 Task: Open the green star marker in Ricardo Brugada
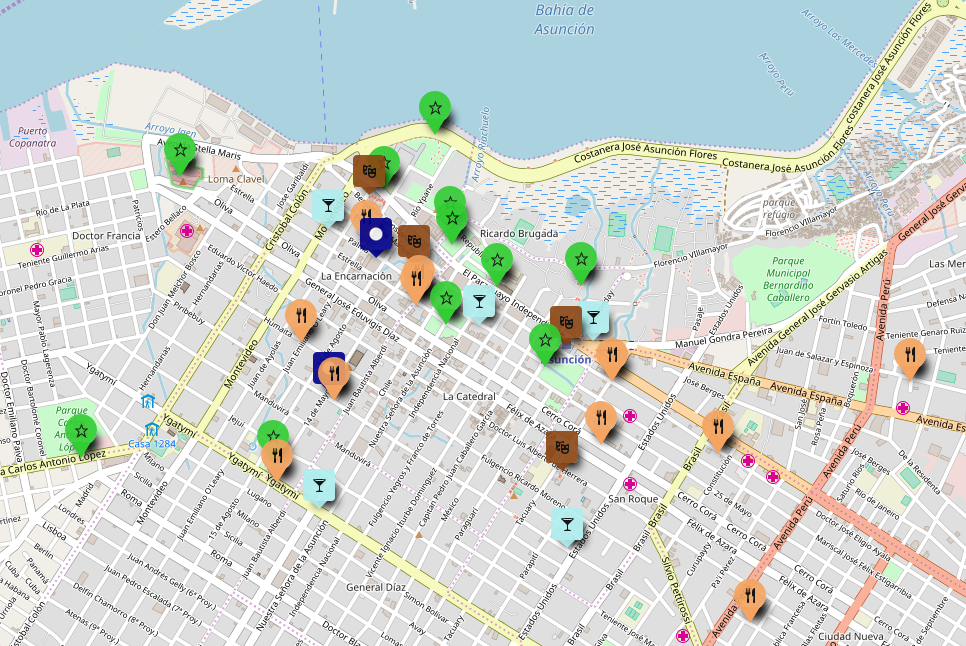coord(581,259)
